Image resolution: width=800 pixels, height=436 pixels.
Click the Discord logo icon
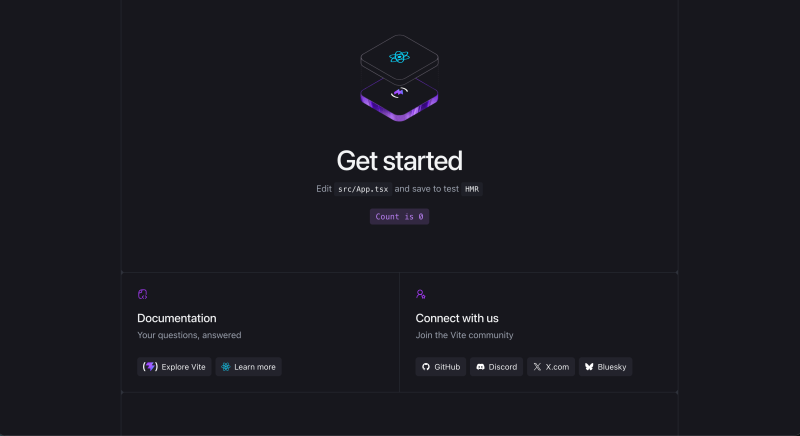click(x=480, y=367)
